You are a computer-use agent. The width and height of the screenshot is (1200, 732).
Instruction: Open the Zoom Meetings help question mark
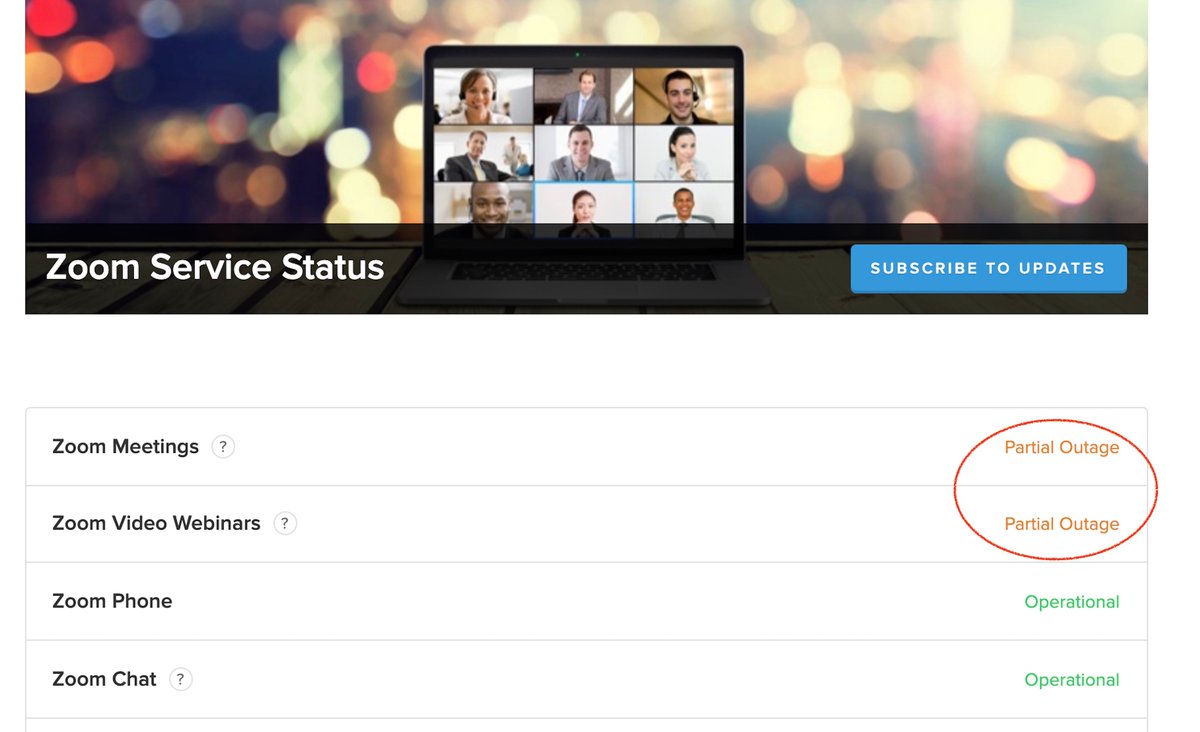(223, 447)
